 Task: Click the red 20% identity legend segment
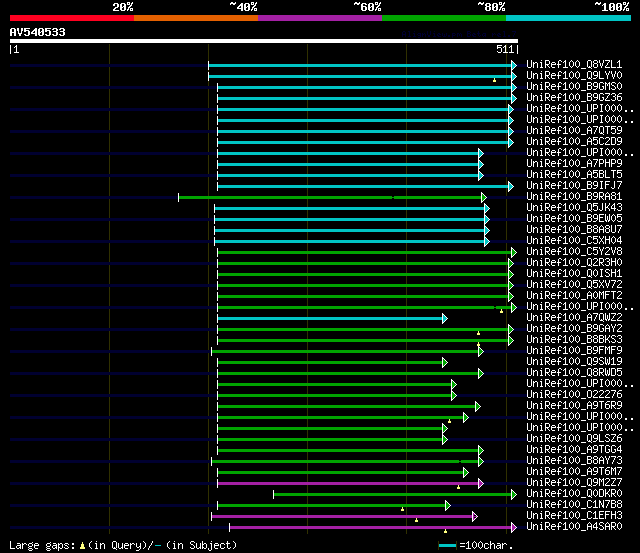[72, 18]
